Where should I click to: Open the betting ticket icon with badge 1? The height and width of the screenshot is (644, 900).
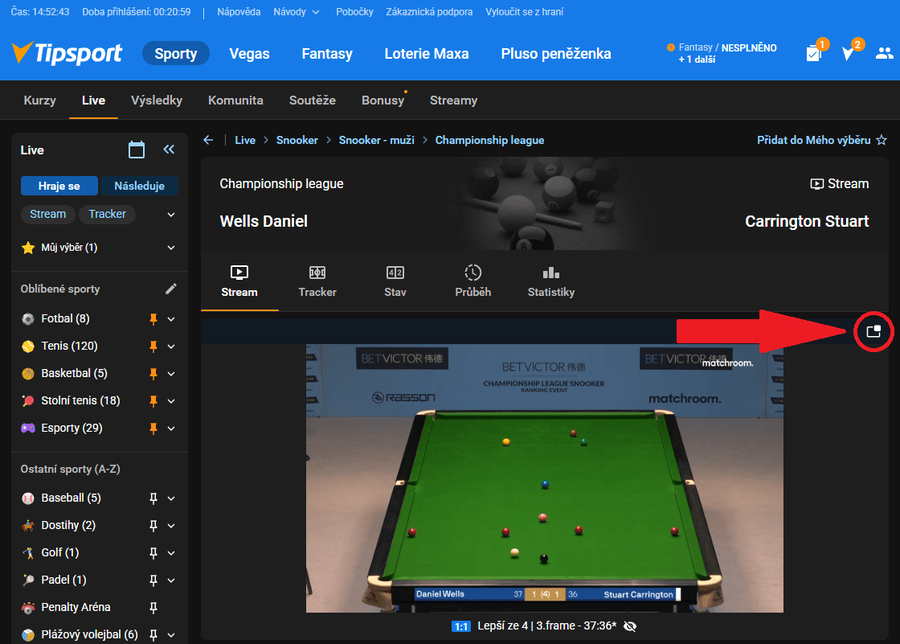point(816,52)
